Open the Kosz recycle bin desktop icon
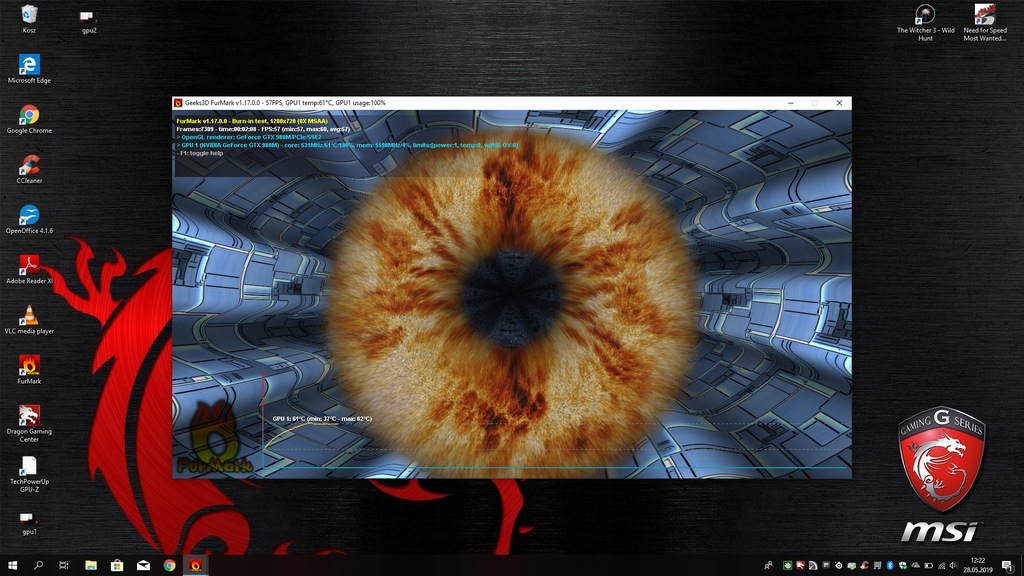1024x576 pixels. tap(29, 18)
